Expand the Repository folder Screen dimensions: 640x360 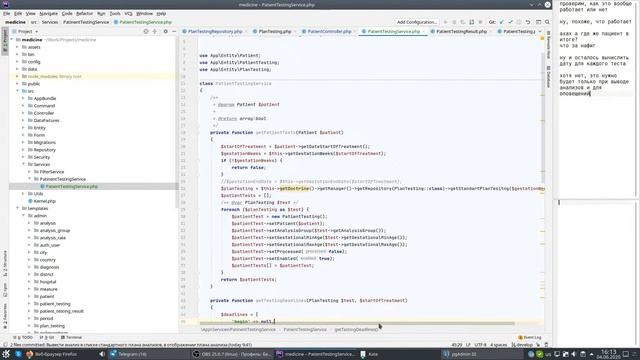pos(24,150)
